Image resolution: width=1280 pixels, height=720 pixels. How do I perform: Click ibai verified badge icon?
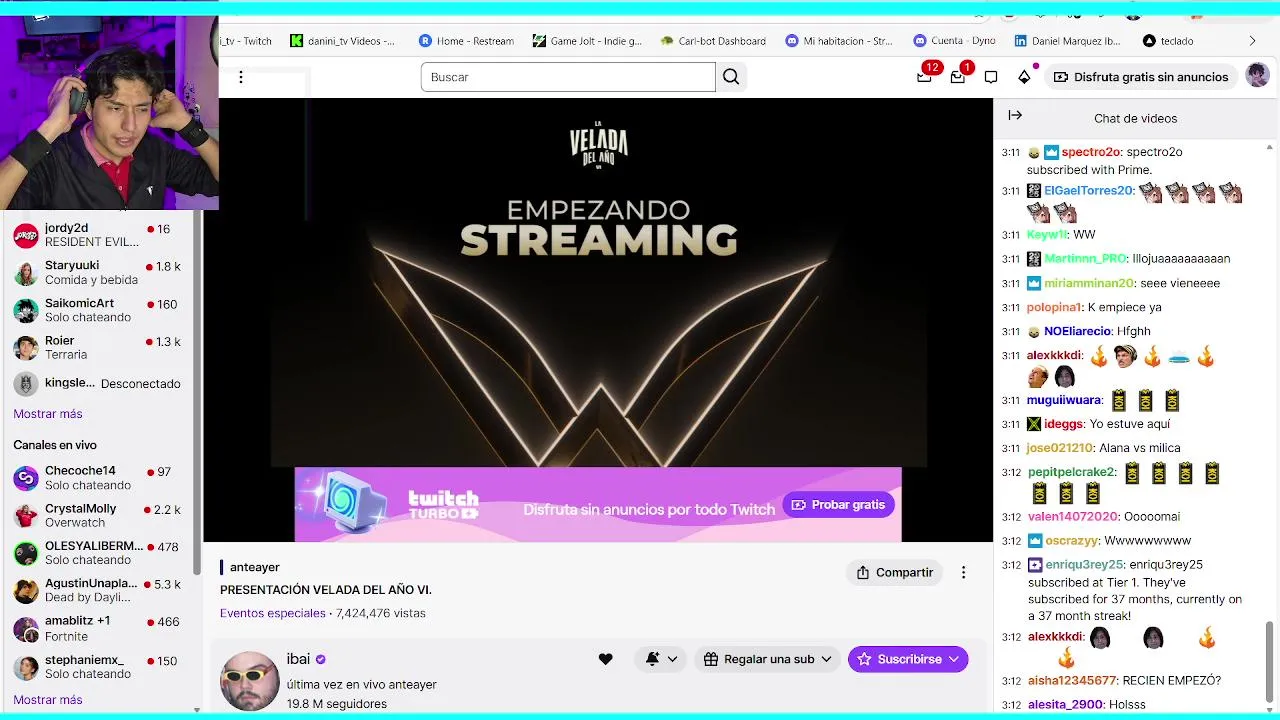[x=321, y=659]
